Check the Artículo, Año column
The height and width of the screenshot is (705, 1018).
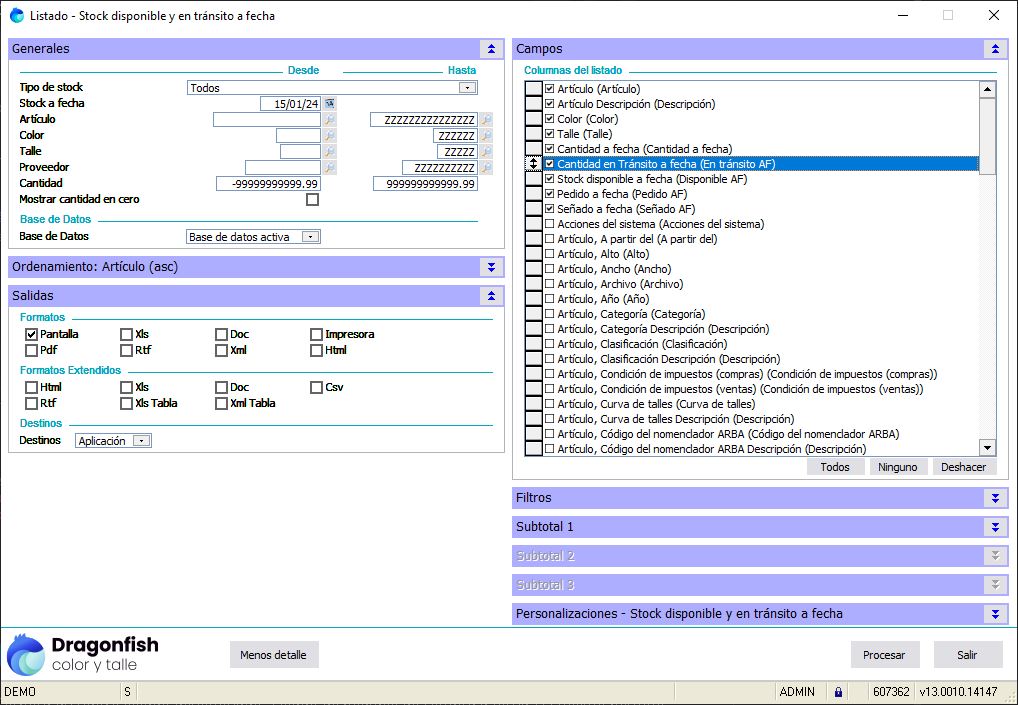click(x=550, y=299)
